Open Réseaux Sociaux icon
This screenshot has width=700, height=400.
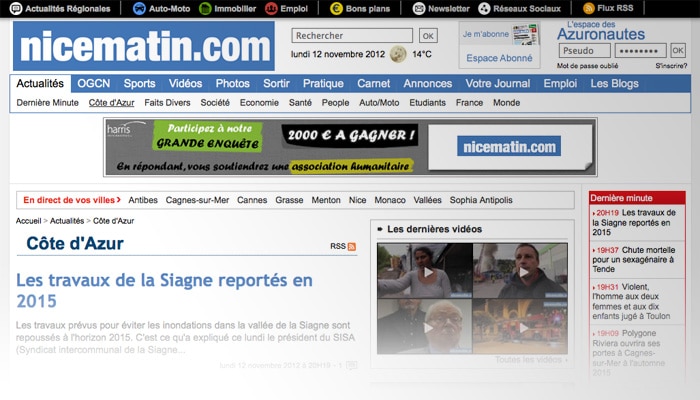click(x=485, y=8)
